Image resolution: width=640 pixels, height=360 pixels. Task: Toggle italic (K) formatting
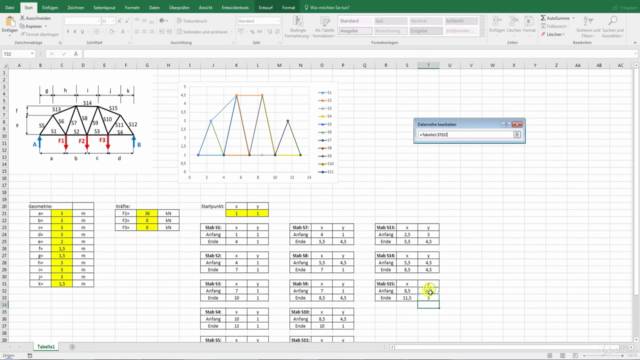point(75,32)
